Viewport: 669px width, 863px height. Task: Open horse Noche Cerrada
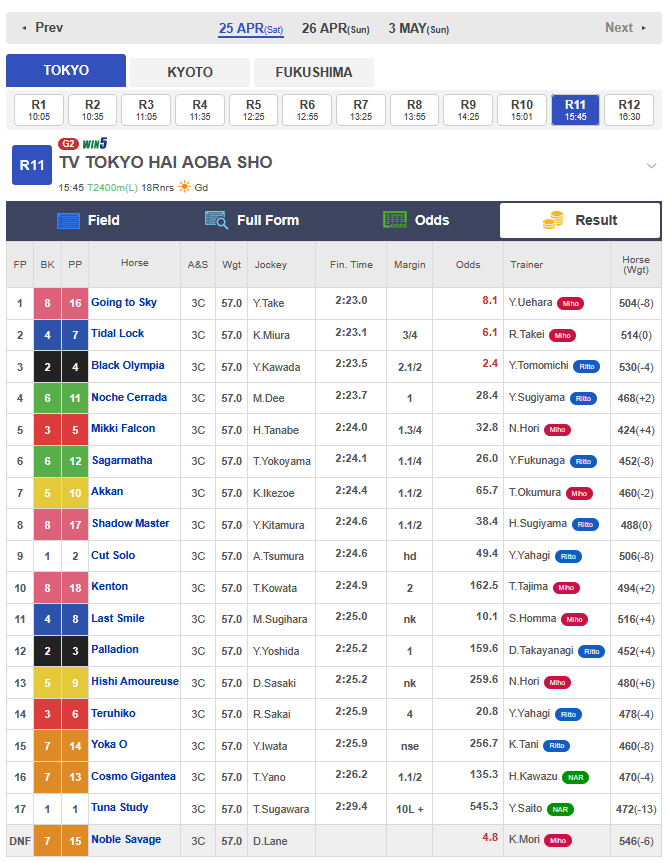click(x=129, y=397)
